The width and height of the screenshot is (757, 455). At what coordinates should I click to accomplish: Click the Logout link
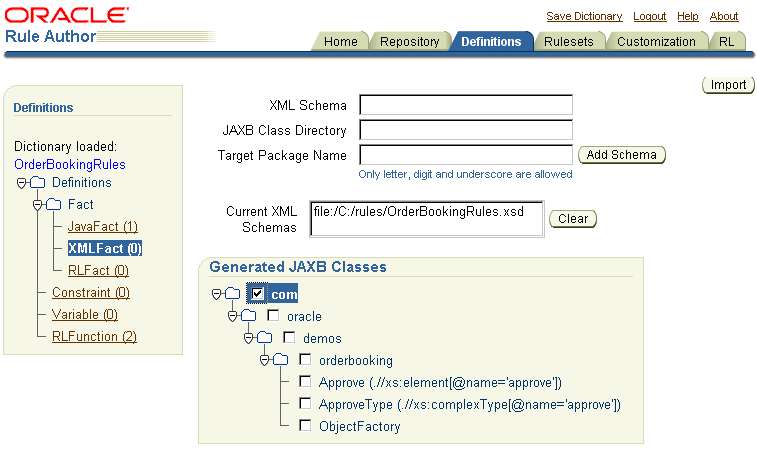click(x=649, y=16)
